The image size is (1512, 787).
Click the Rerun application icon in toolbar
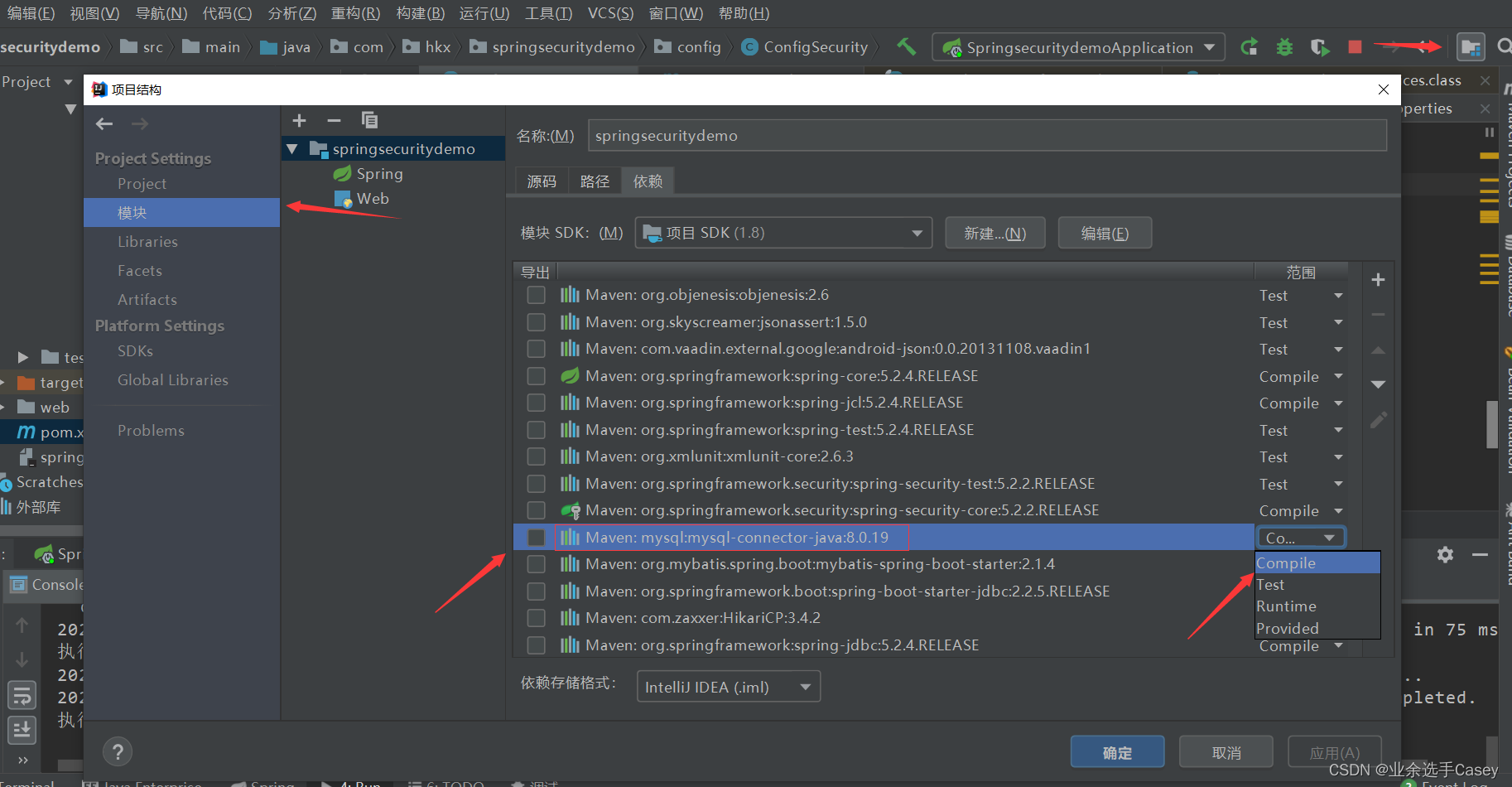1250,47
